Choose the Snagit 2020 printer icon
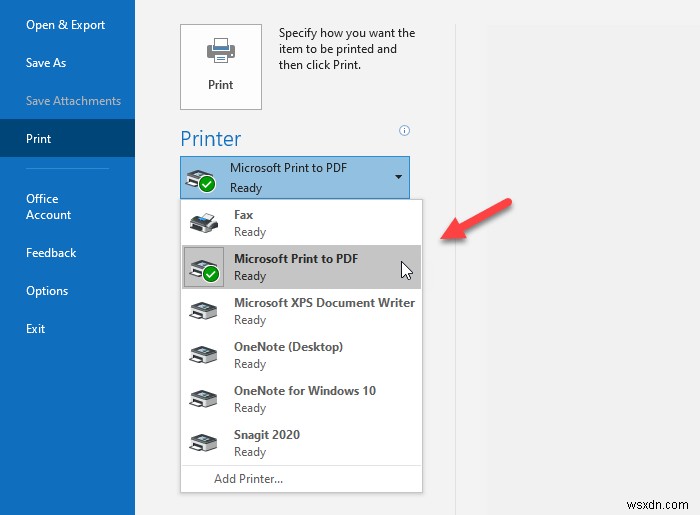This screenshot has width=700, height=515. (203, 443)
